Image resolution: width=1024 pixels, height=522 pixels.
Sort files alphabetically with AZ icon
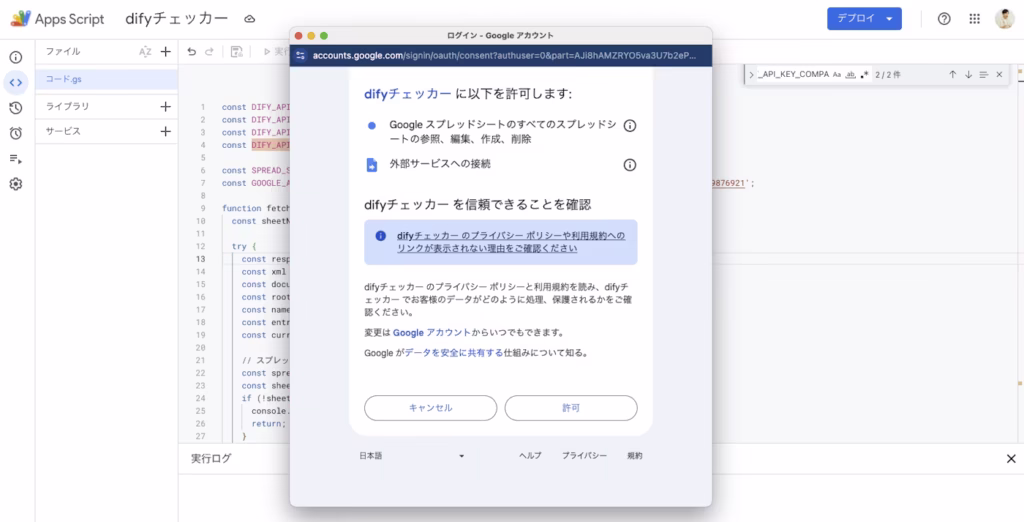pyautogui.click(x=145, y=51)
